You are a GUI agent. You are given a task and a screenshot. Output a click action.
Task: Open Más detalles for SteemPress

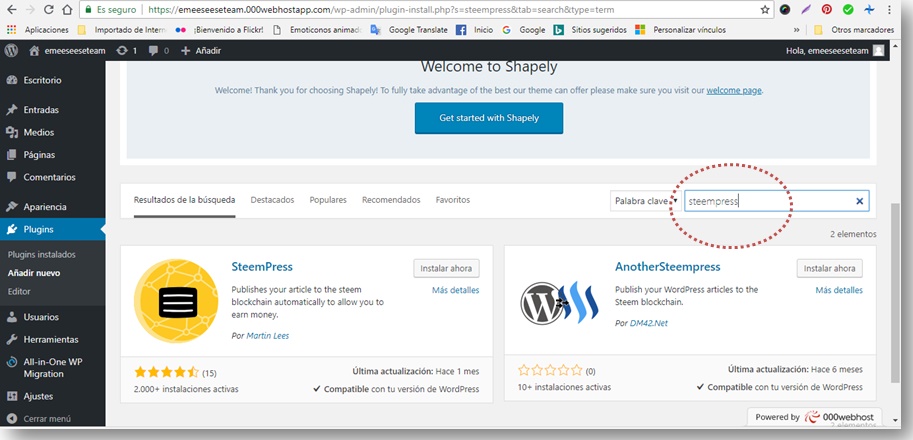(x=455, y=290)
